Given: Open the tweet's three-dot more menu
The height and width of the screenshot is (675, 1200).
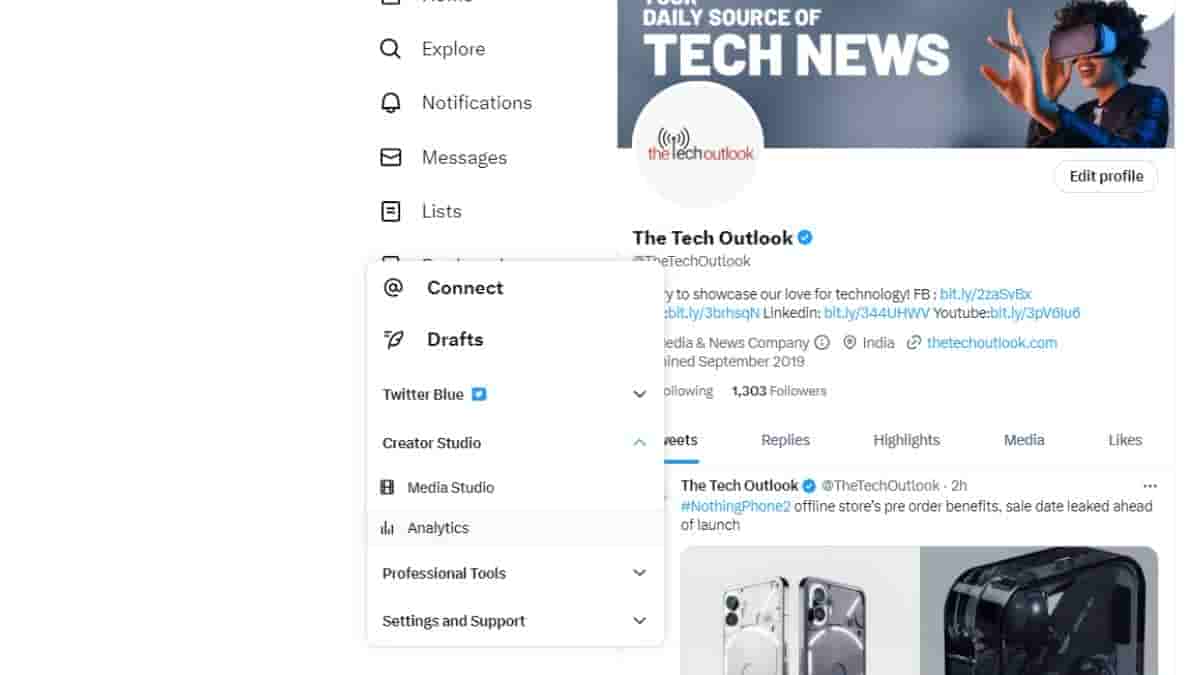Looking at the screenshot, I should [x=1150, y=485].
